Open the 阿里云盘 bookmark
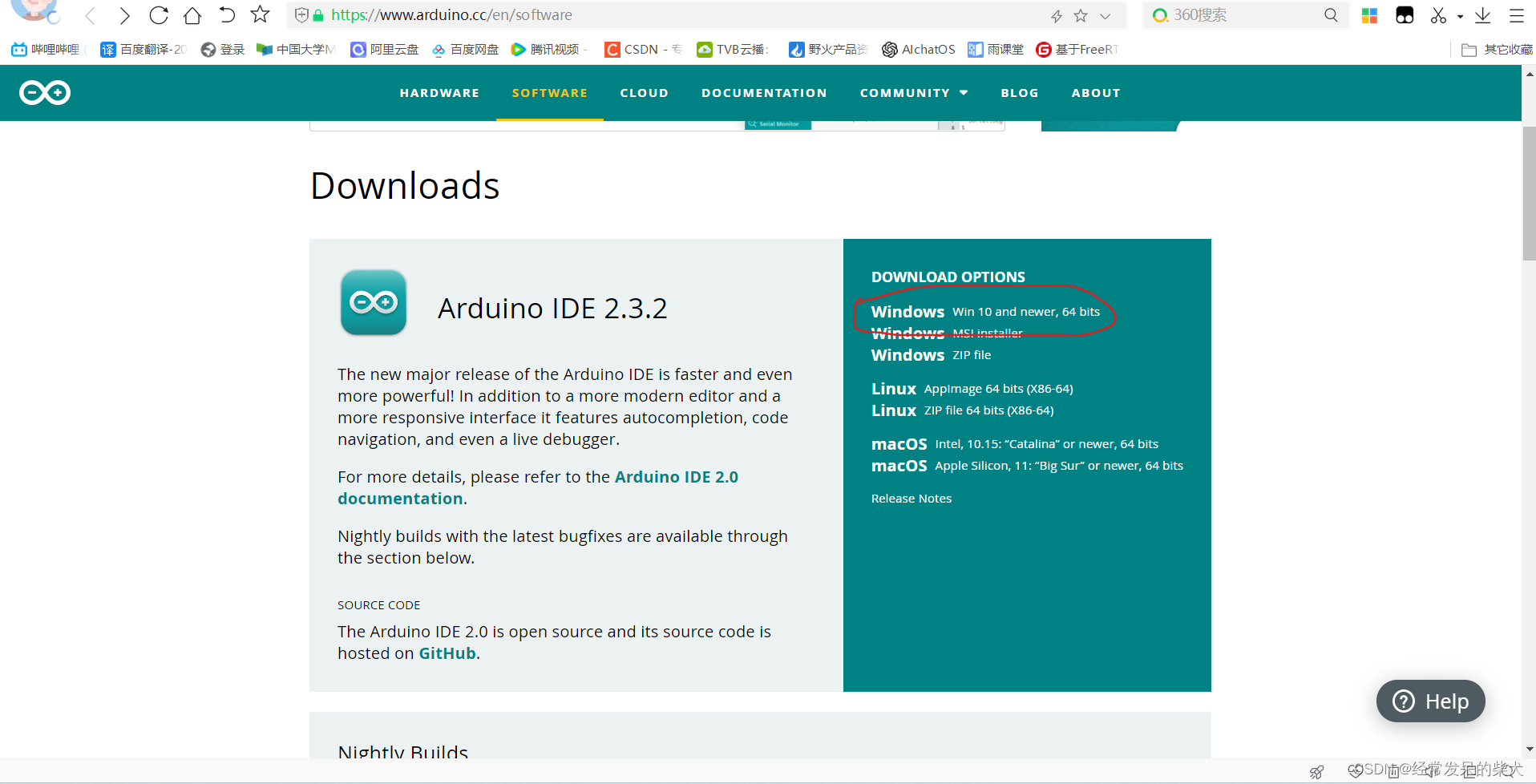Viewport: 1536px width, 784px height. coord(385,50)
